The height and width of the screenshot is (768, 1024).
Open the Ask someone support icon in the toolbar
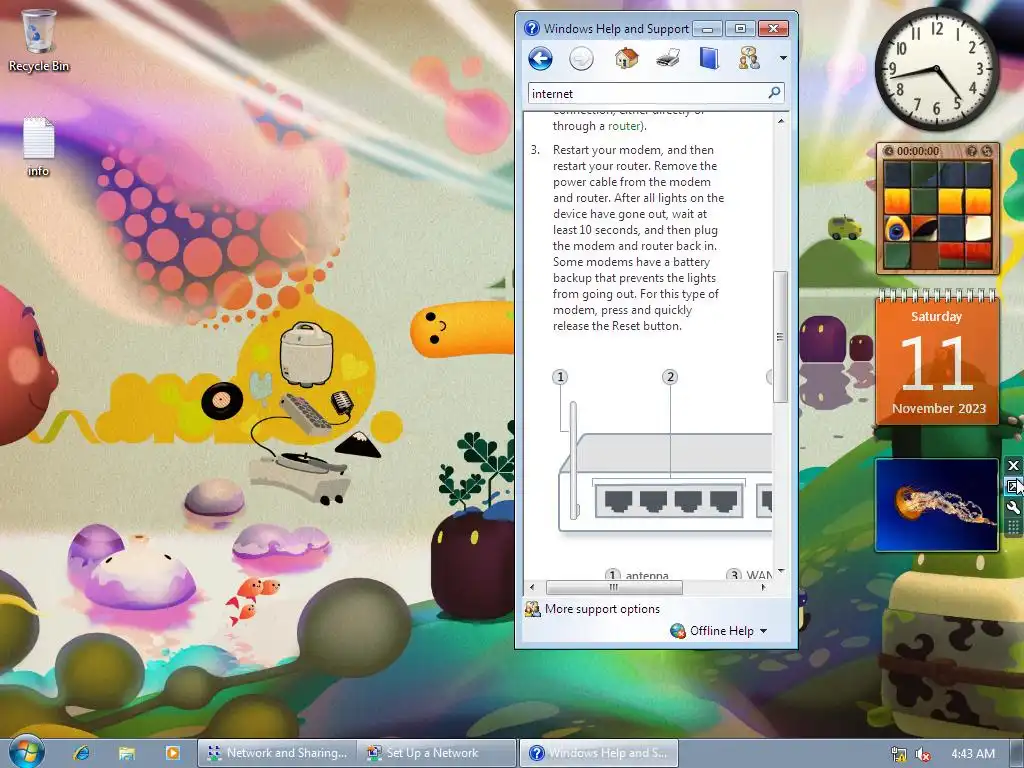(x=749, y=59)
